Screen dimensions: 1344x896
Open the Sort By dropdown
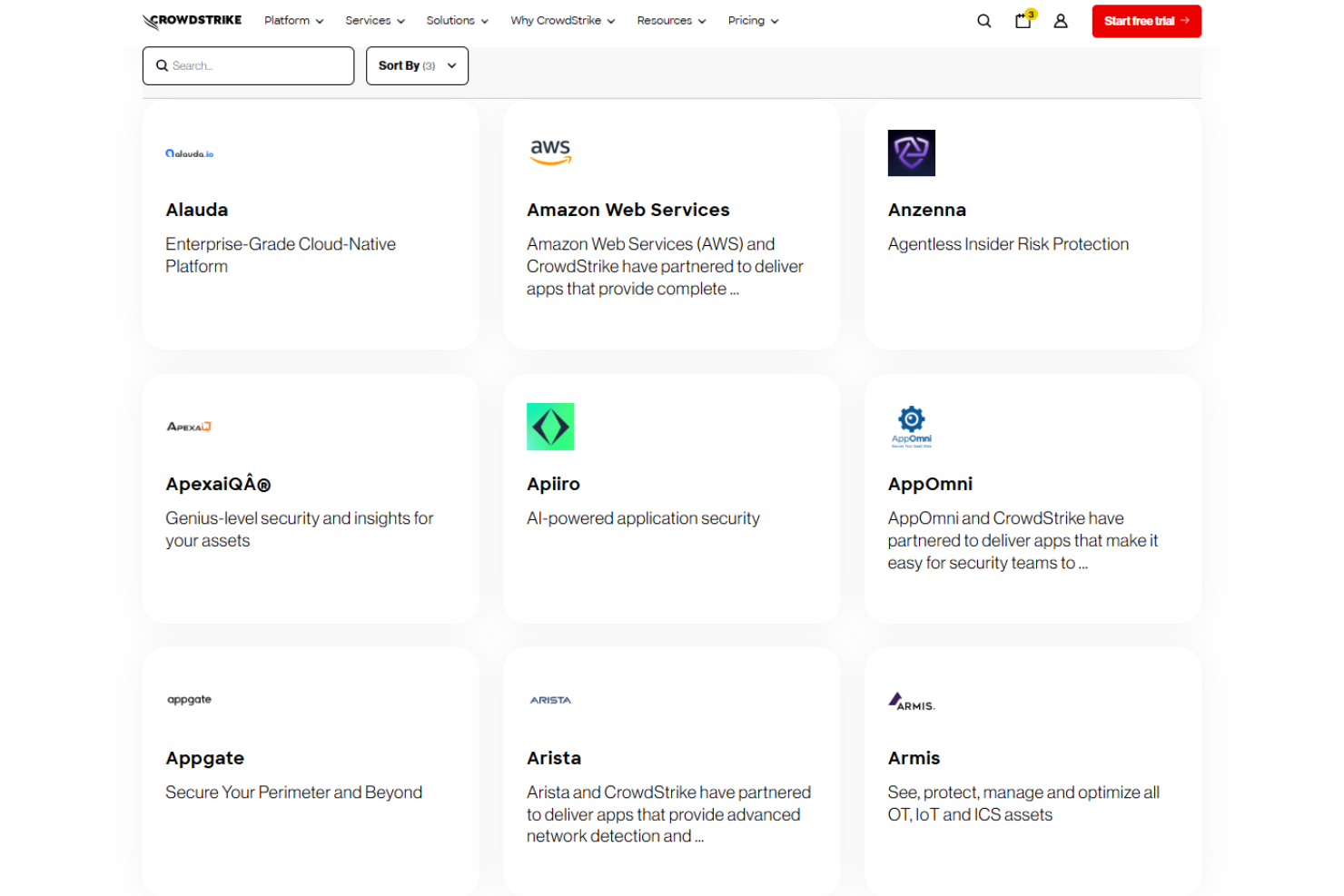click(417, 65)
